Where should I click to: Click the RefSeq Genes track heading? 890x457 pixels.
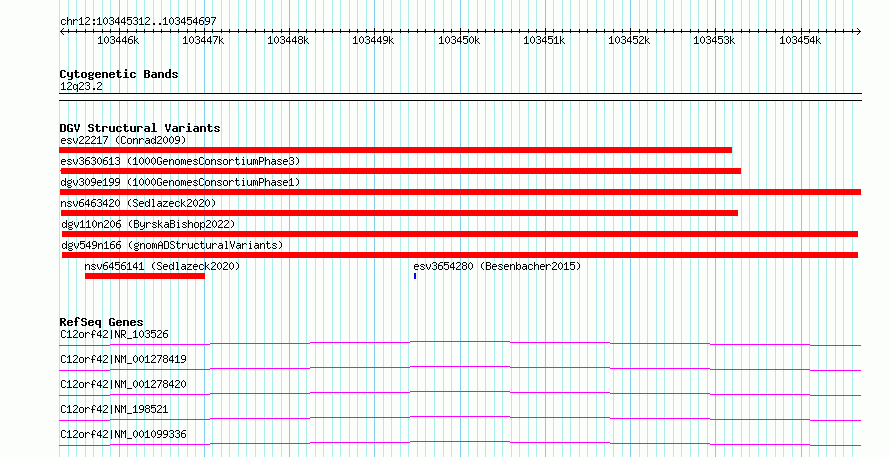(101, 322)
